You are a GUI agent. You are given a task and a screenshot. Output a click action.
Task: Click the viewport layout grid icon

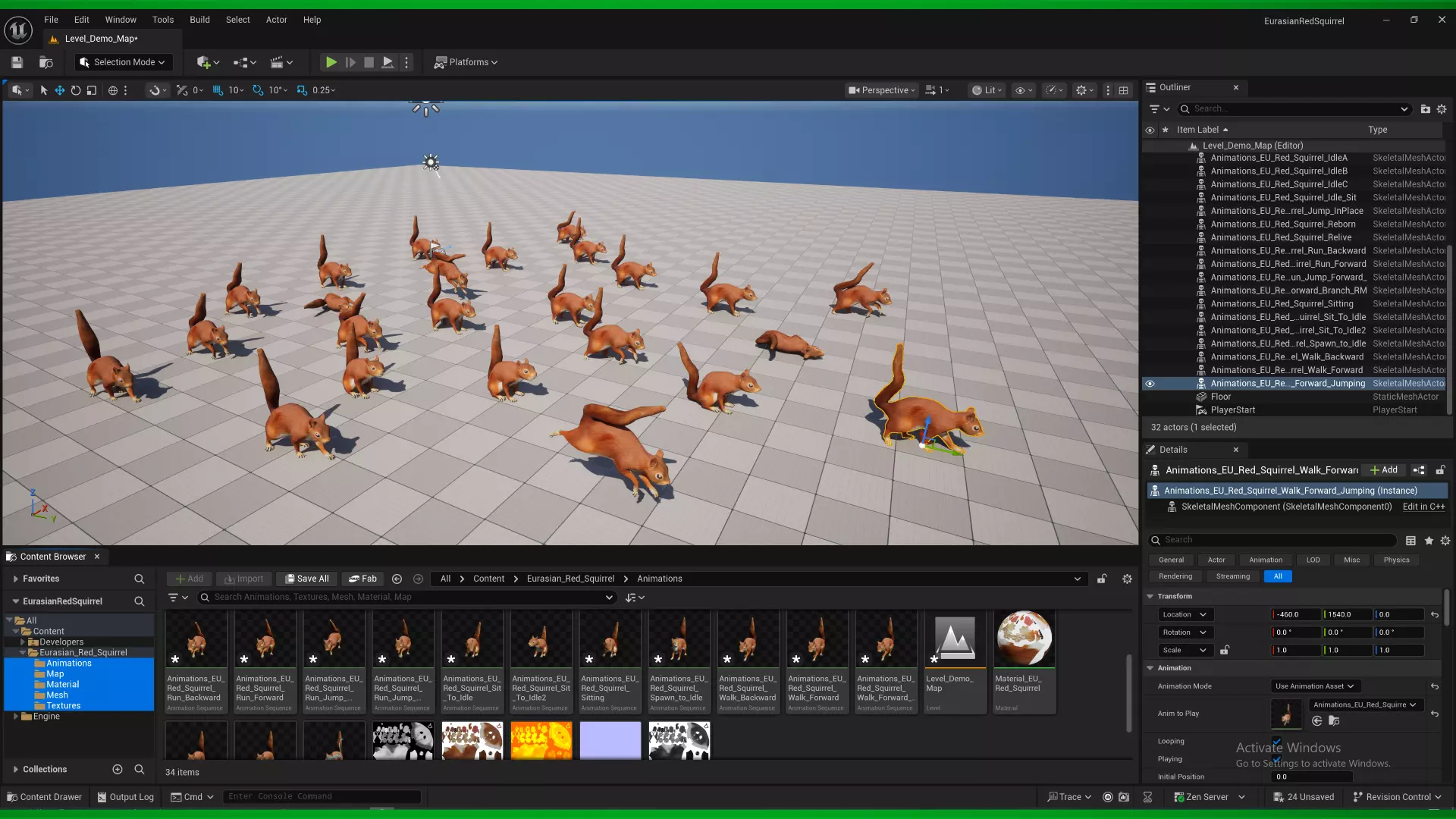pos(1123,90)
